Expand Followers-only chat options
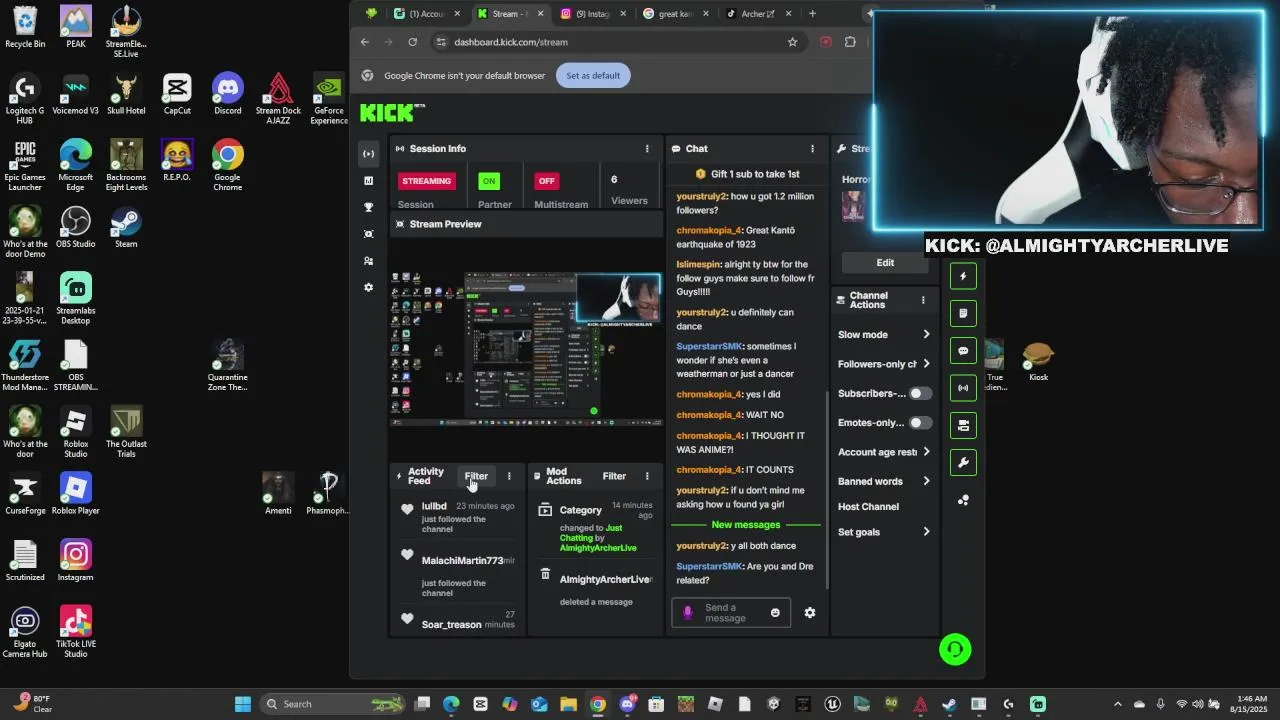Image resolution: width=1280 pixels, height=720 pixels. click(884, 364)
